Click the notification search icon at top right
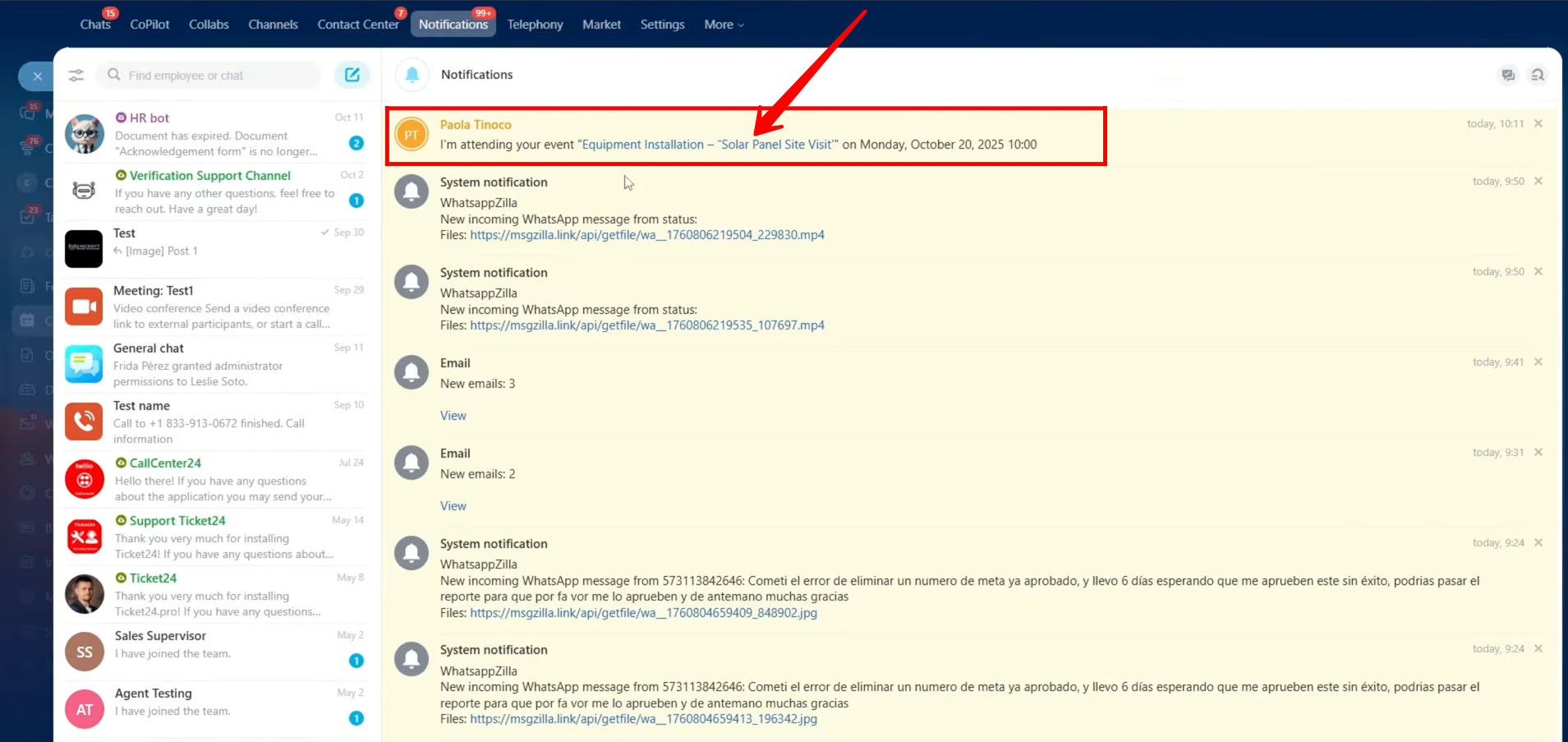This screenshot has width=1568, height=742. [1538, 75]
